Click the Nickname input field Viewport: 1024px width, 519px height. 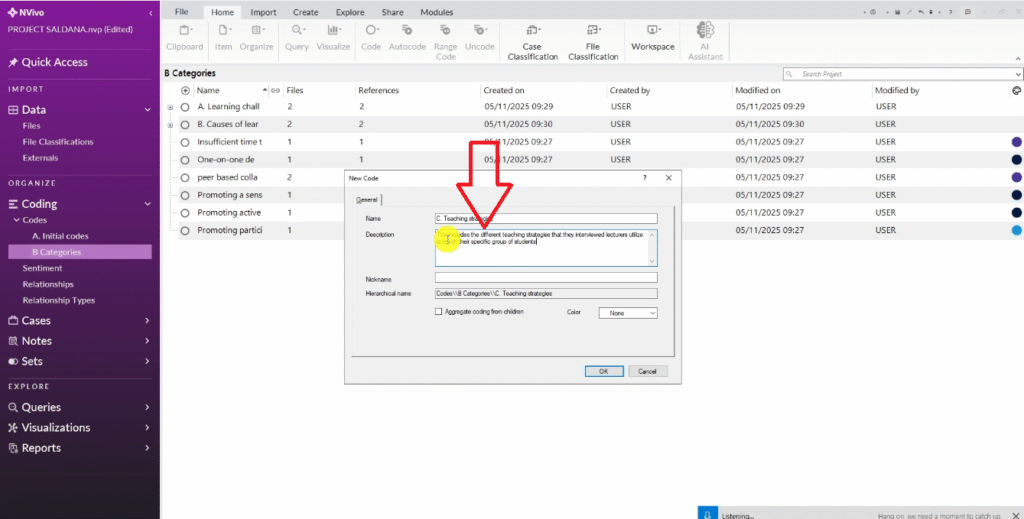pos(546,278)
